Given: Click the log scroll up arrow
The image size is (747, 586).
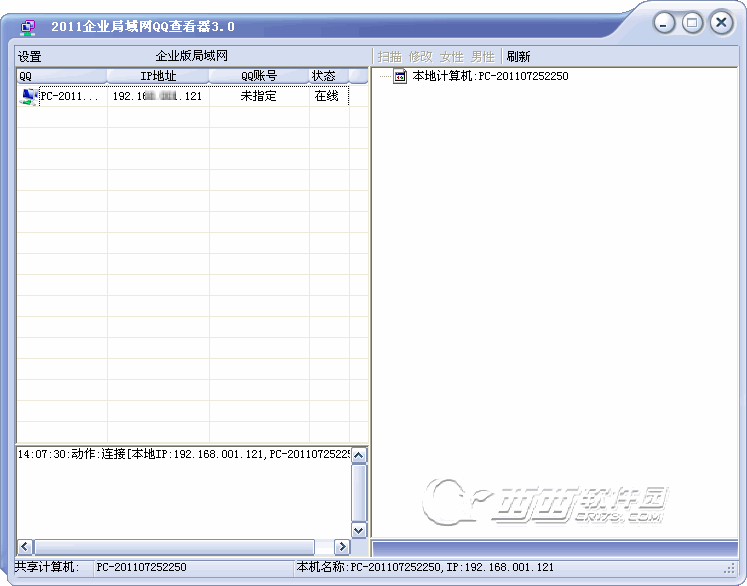Looking at the screenshot, I should [359, 455].
